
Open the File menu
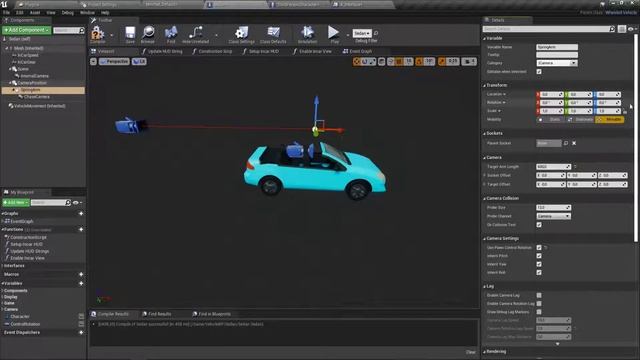7,13
